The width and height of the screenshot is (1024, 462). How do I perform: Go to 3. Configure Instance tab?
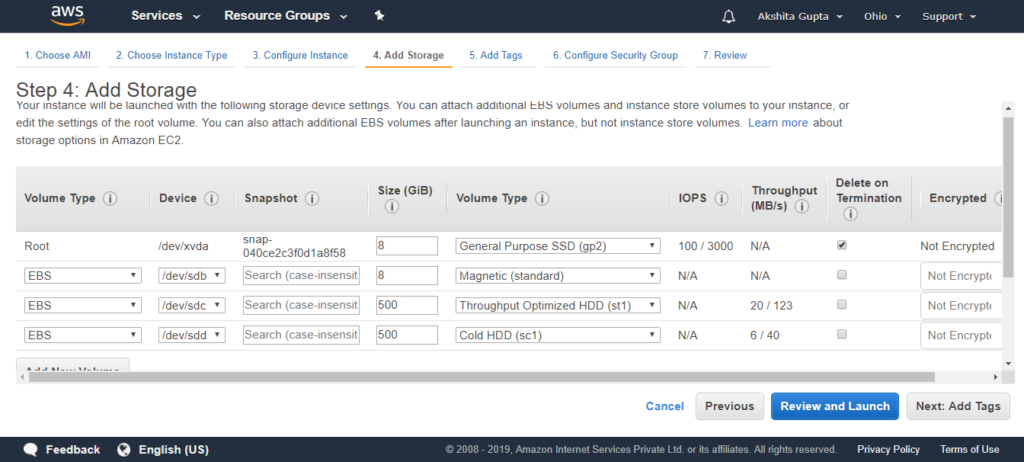pos(300,56)
